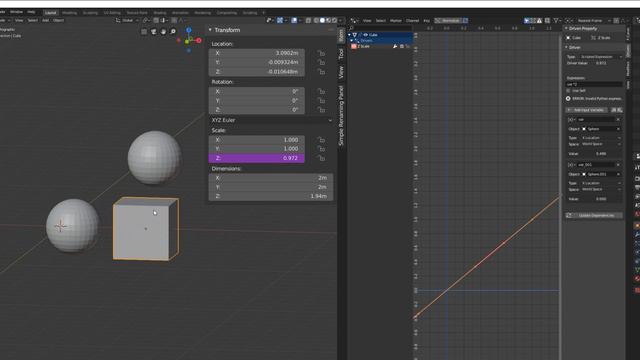Lock the X scale field
The height and width of the screenshot is (360, 640).
[321, 140]
